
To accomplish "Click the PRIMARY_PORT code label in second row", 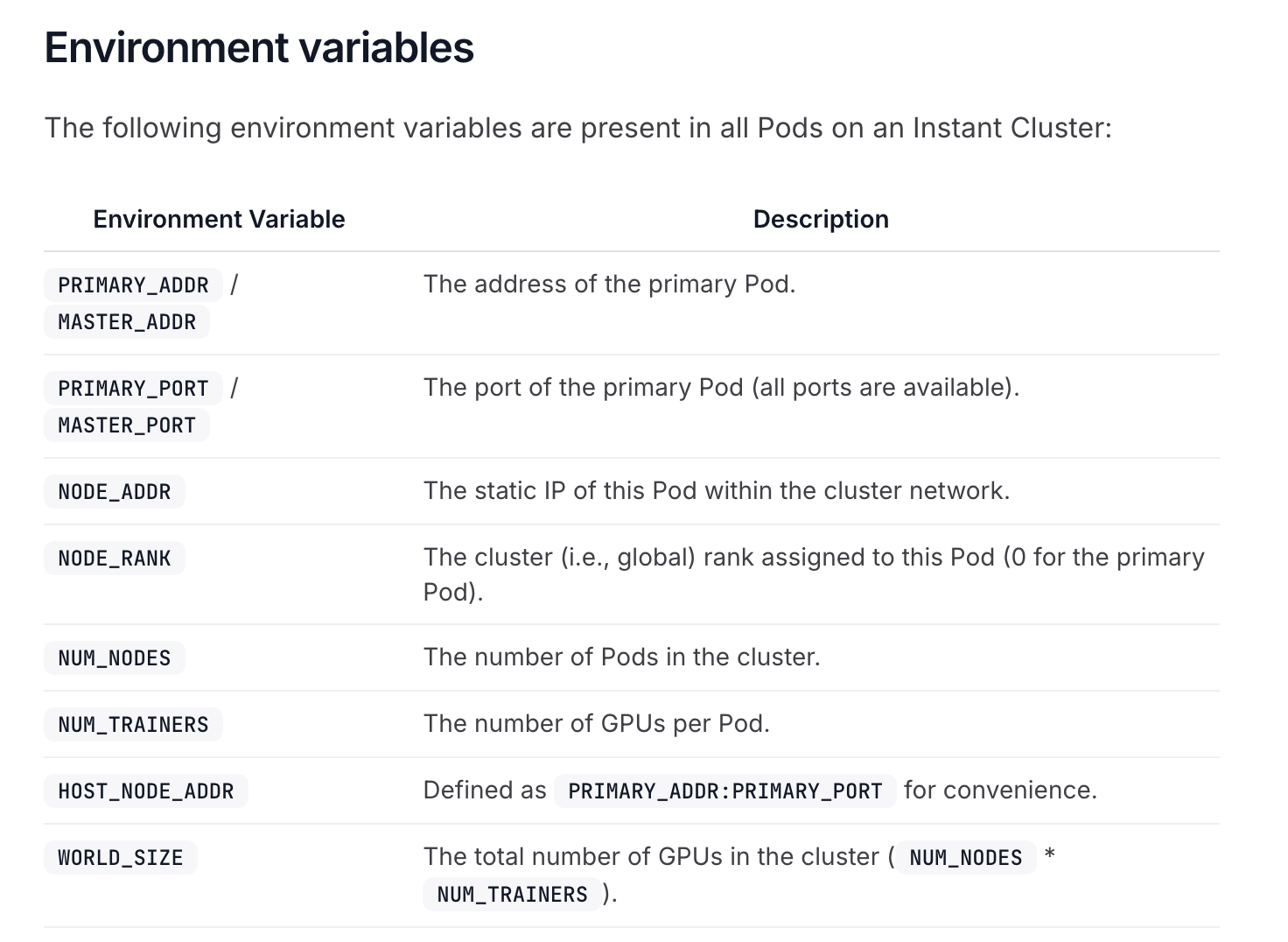I will pyautogui.click(x=133, y=389).
